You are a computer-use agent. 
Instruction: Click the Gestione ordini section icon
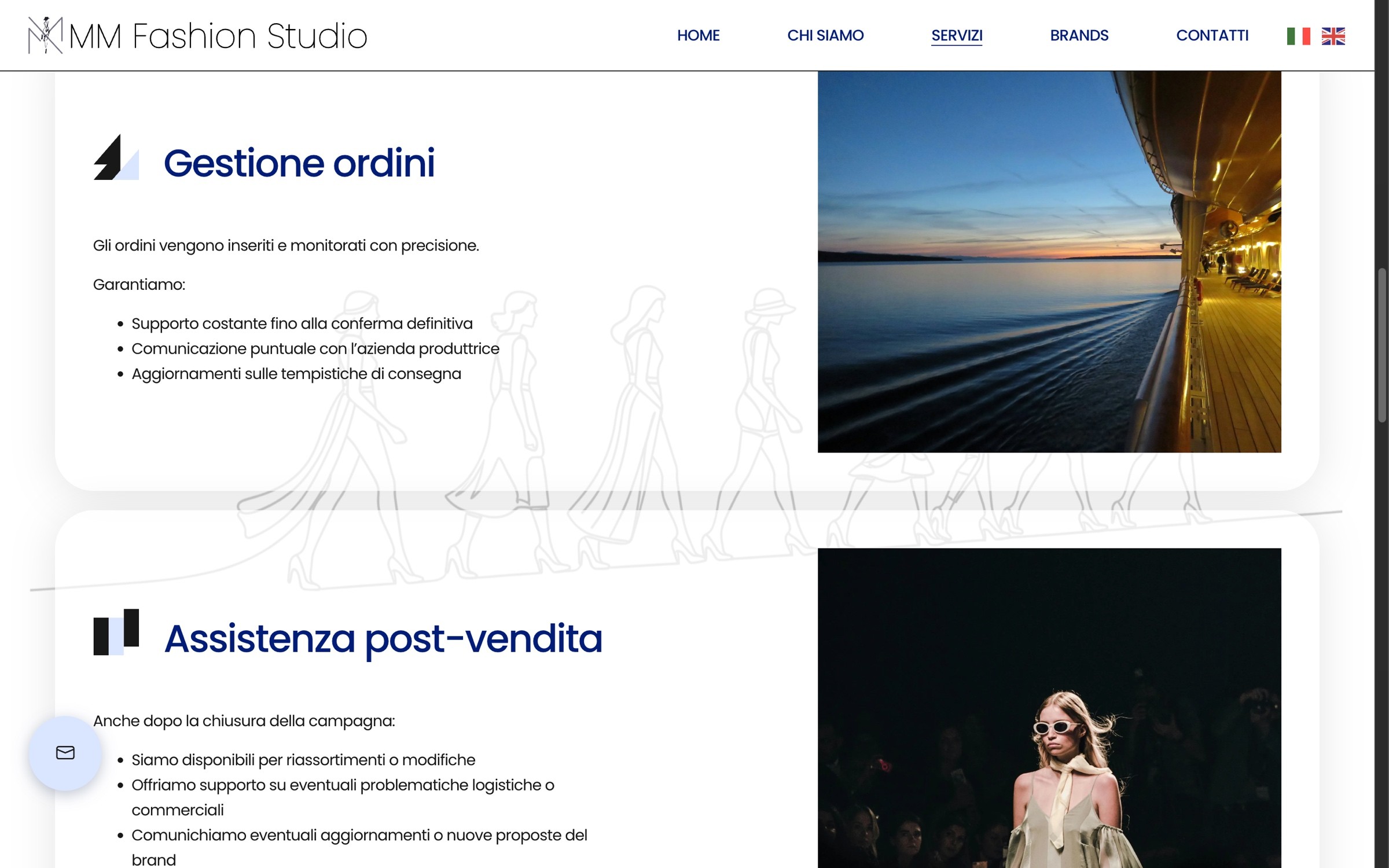[x=116, y=157]
